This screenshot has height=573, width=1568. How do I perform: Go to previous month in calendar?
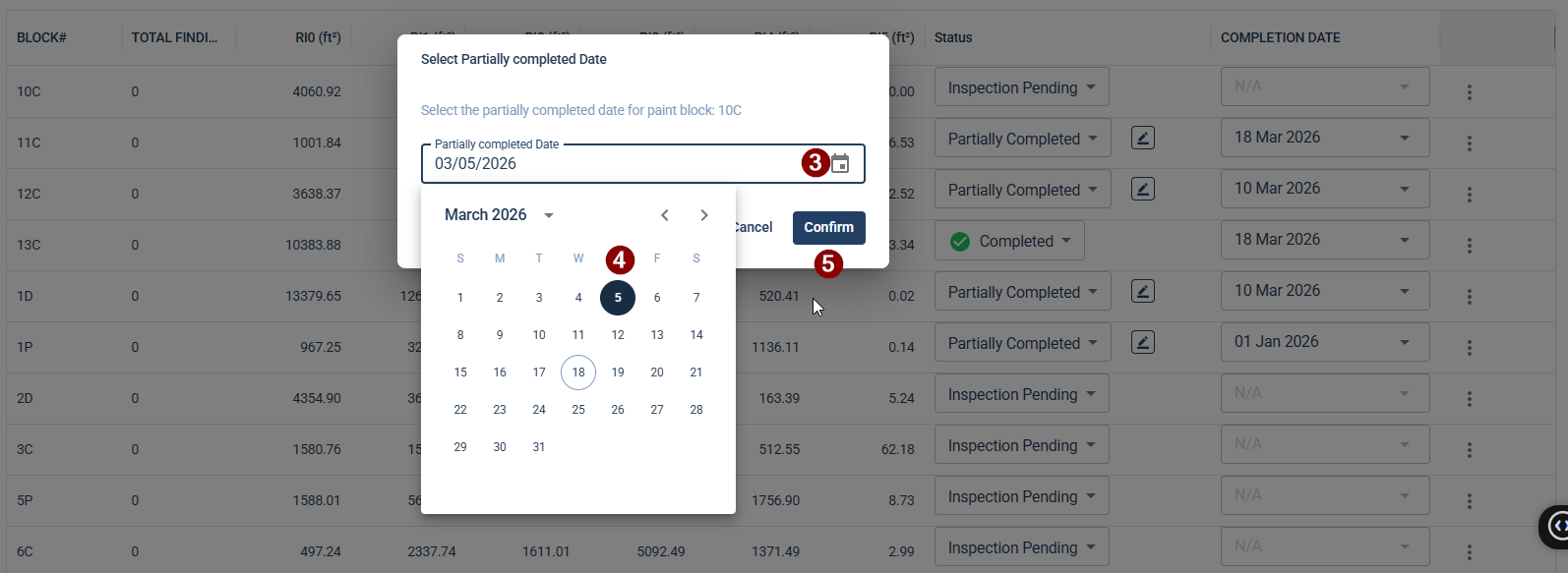(665, 215)
